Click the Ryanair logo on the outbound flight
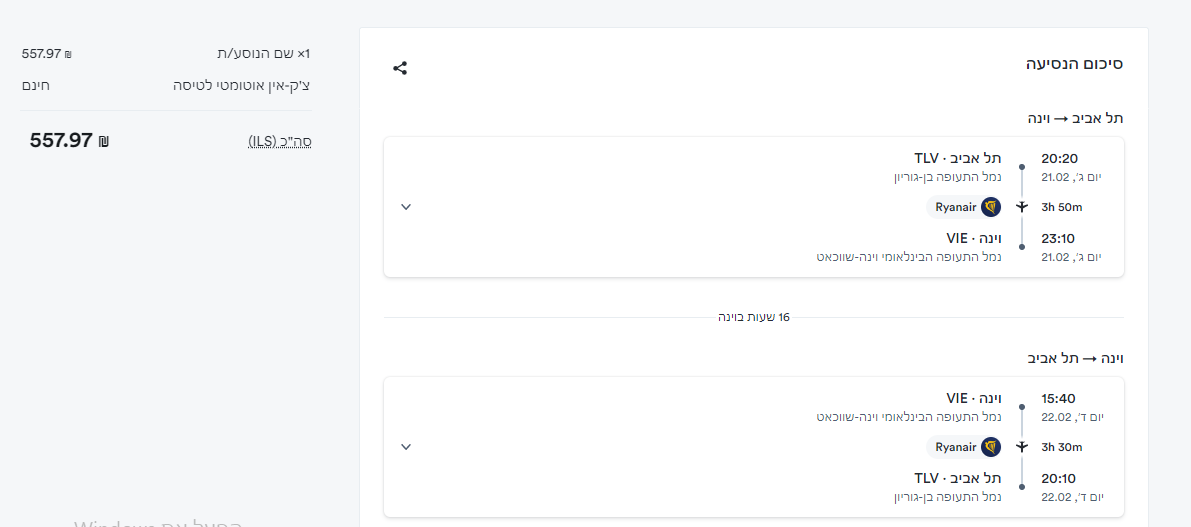 click(x=991, y=207)
